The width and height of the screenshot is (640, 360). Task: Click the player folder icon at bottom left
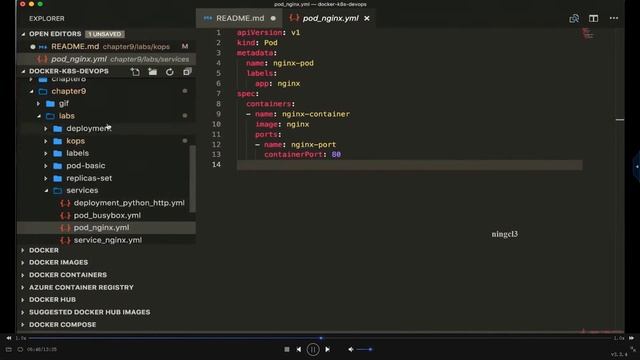[x=9, y=349]
